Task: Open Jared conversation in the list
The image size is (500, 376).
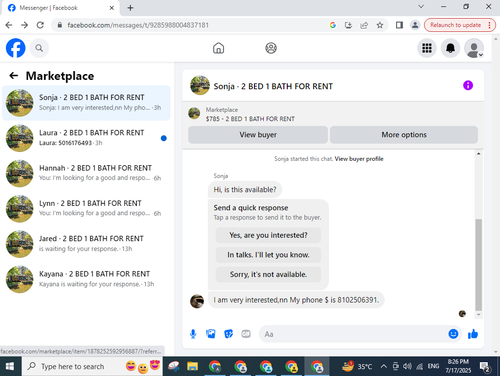Action: click(x=86, y=244)
